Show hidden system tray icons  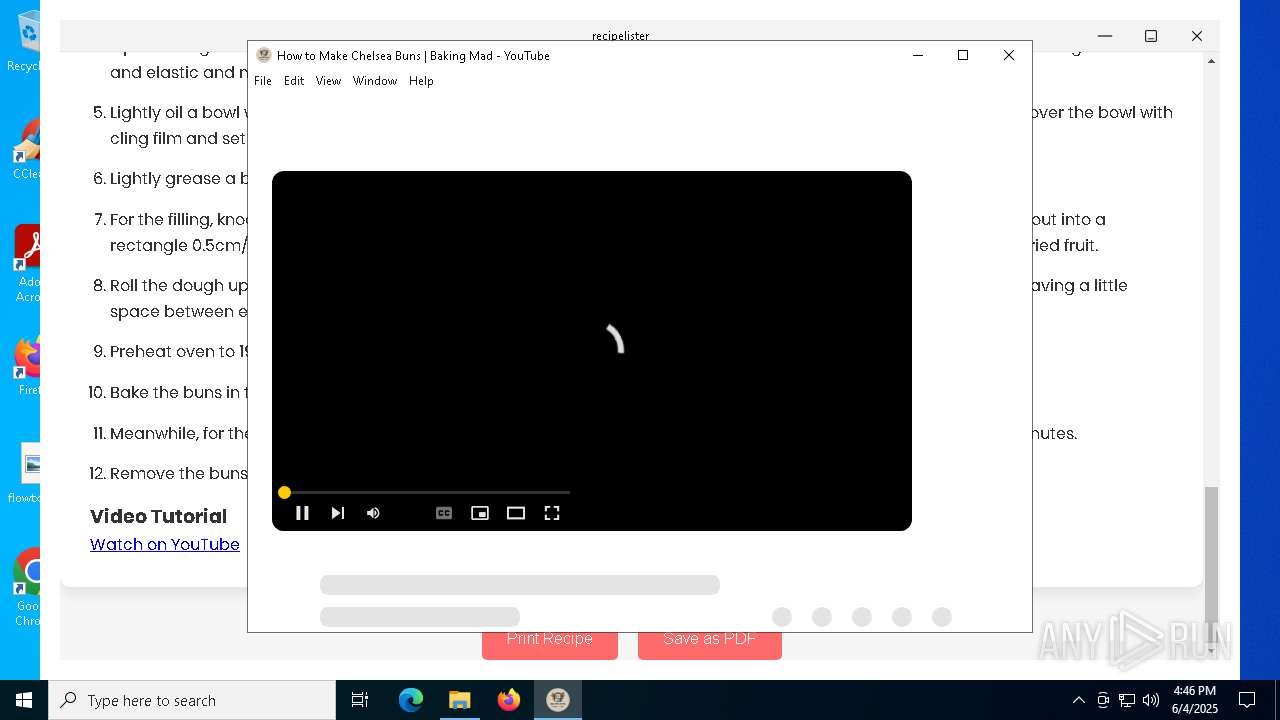click(x=1078, y=700)
